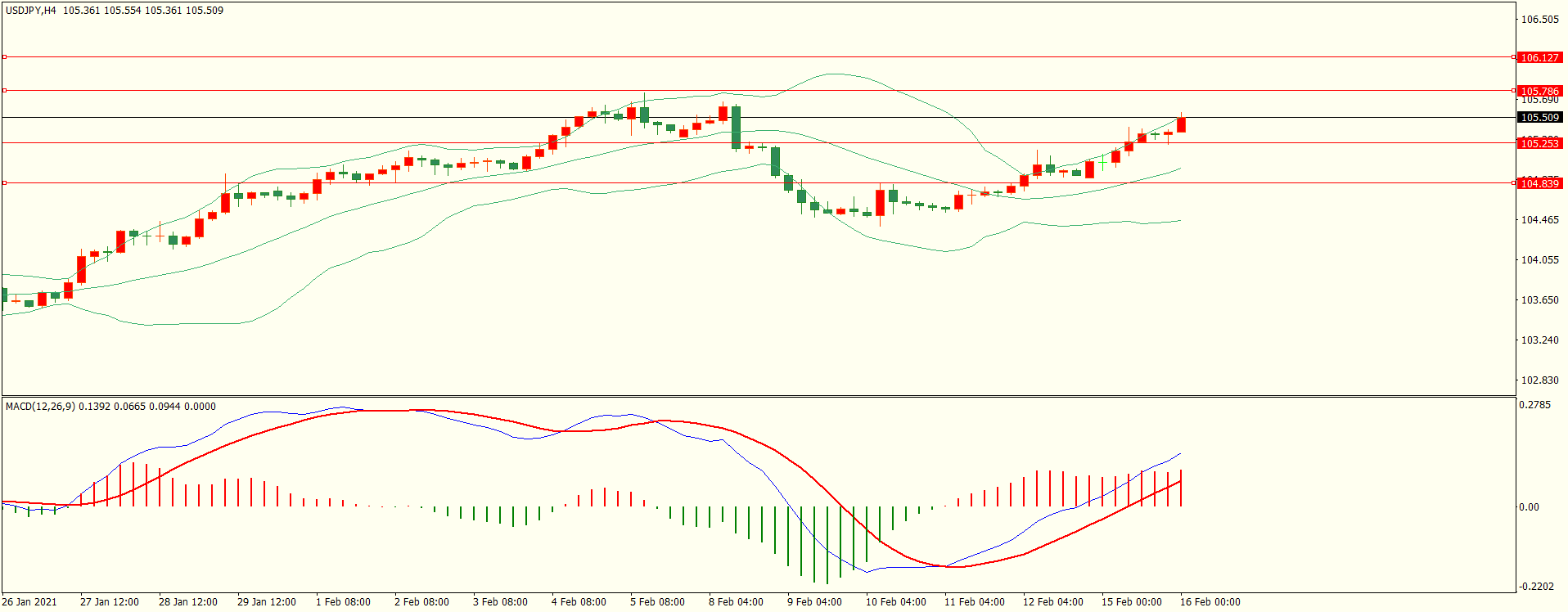The height and width of the screenshot is (612, 1568).
Task: Click the 106.127 price level label
Action: tap(1539, 57)
